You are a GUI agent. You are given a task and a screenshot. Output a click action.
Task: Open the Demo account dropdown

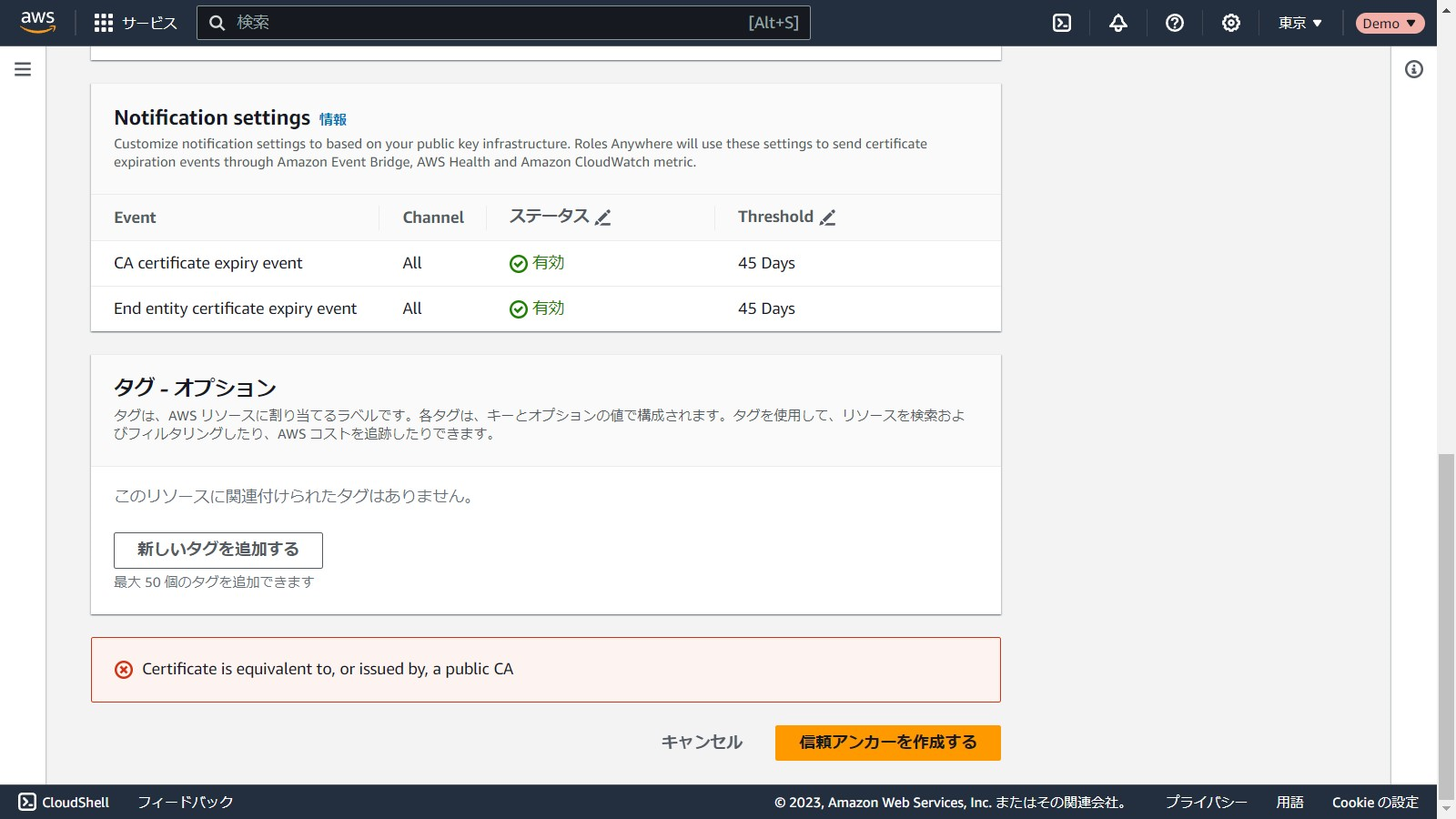pyautogui.click(x=1390, y=23)
